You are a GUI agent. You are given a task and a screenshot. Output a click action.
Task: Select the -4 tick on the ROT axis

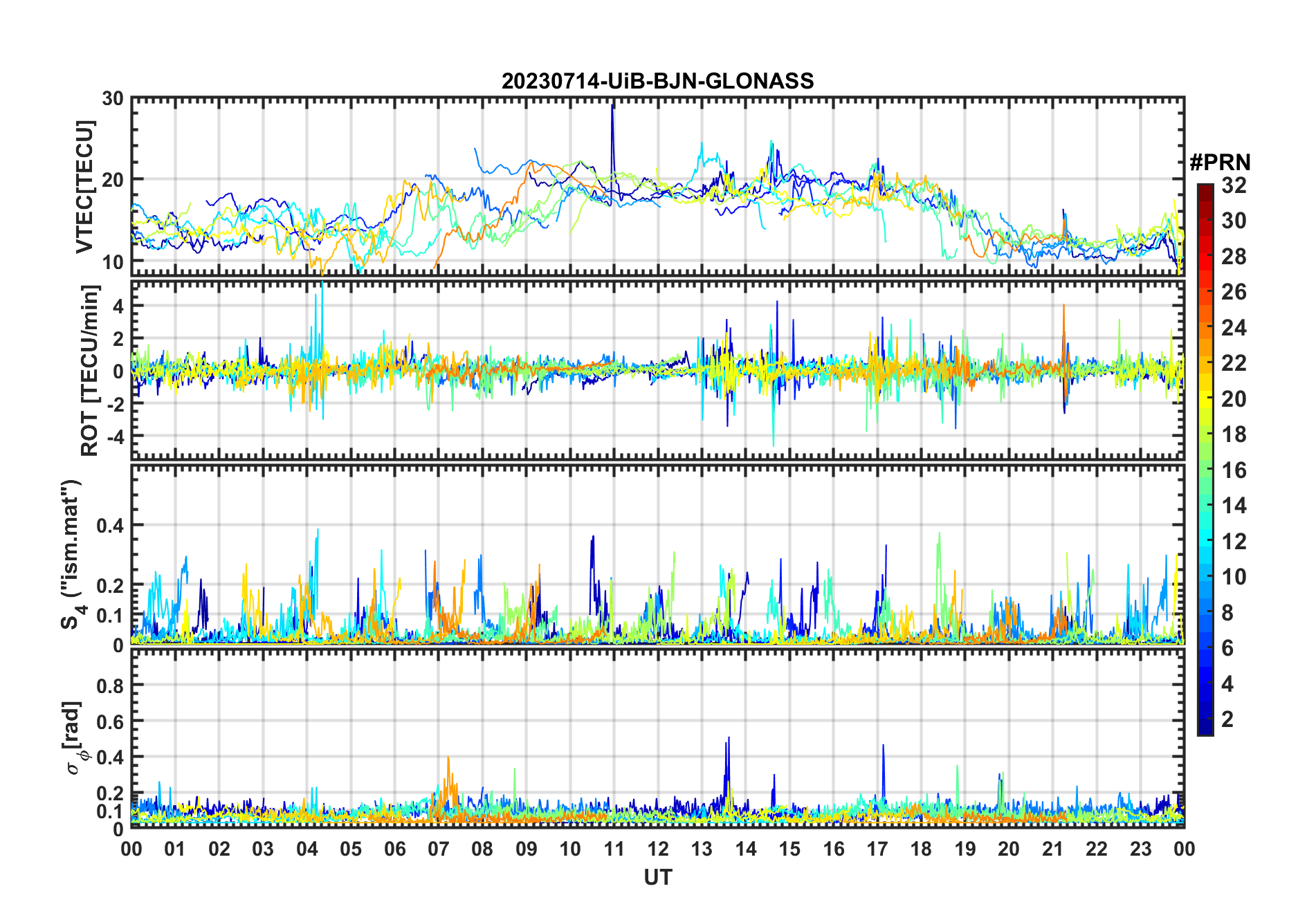115,437
